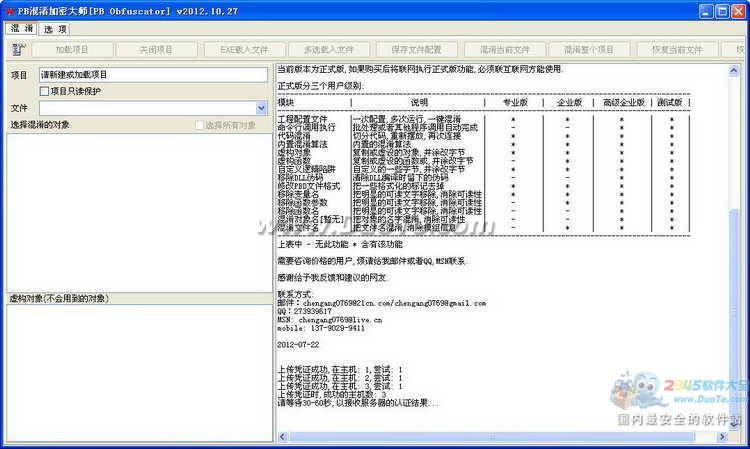Click the 加载项目 toolbar button
Viewport: 750px width, 449px height.
click(x=72, y=49)
